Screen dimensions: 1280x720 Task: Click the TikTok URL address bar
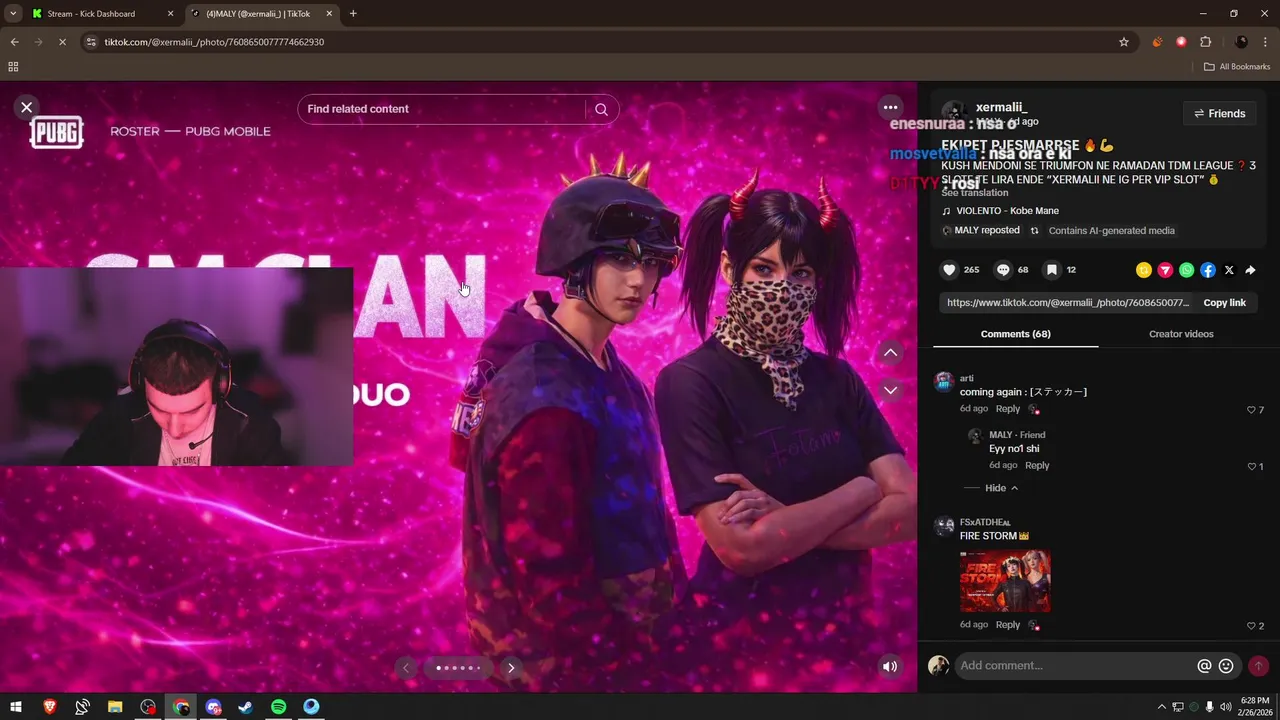tap(600, 42)
